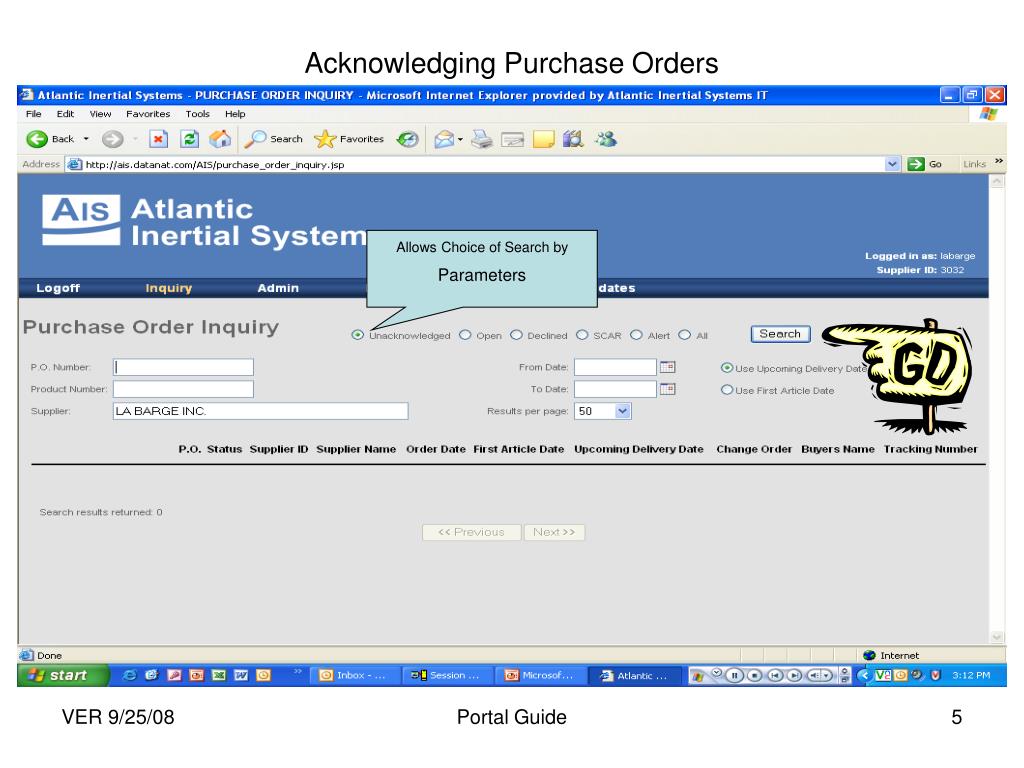The width and height of the screenshot is (1024, 768).
Task: Click the Stop loading icon
Action: coord(158,139)
